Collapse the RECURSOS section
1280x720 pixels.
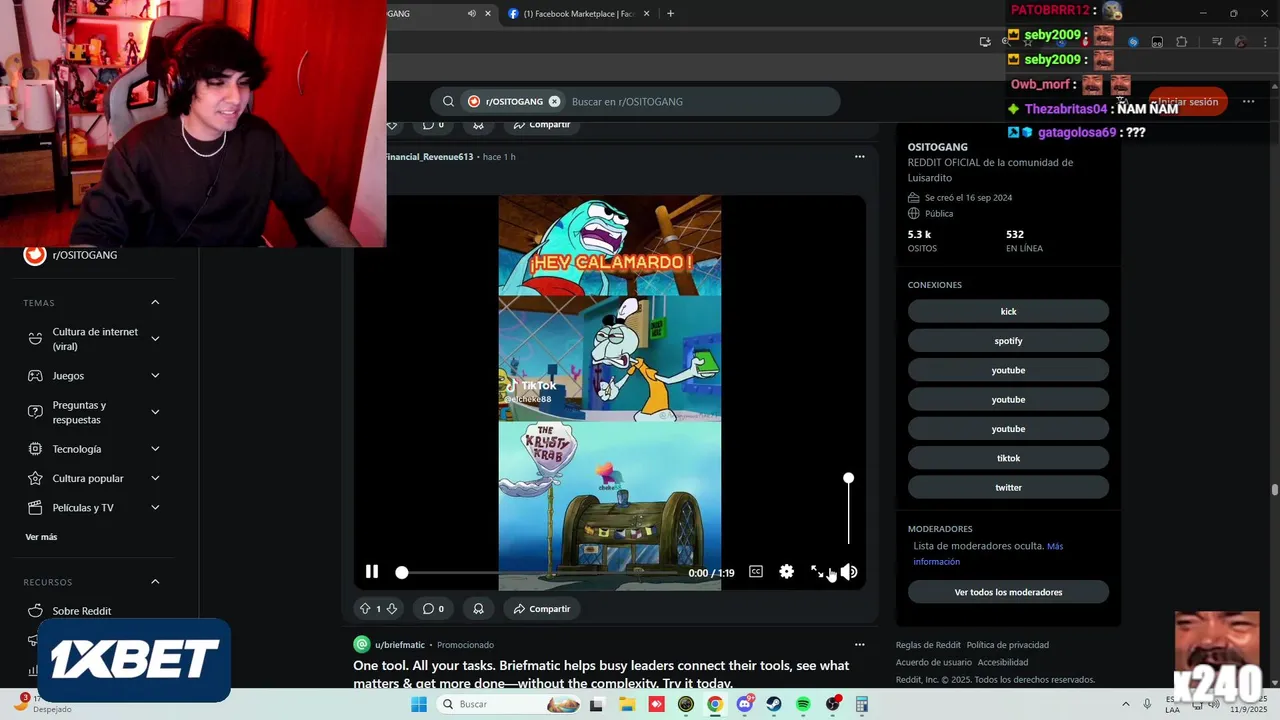pyautogui.click(x=155, y=581)
